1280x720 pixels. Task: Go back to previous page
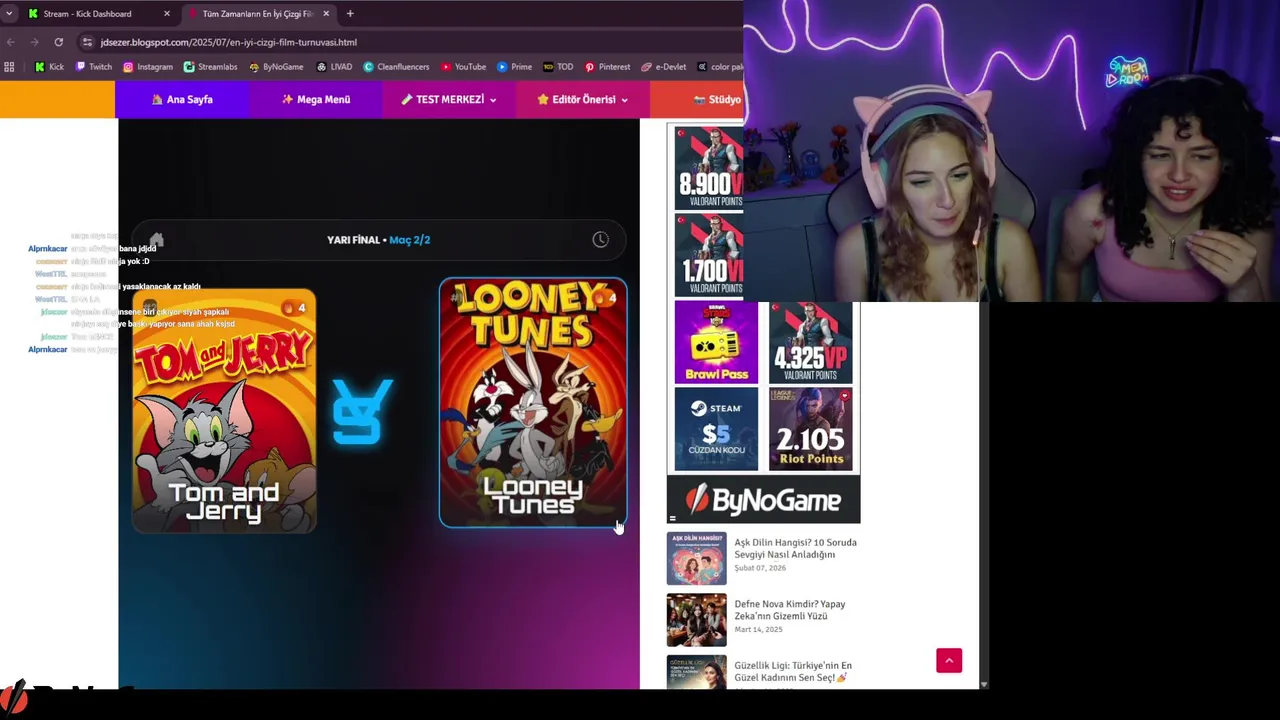point(11,42)
